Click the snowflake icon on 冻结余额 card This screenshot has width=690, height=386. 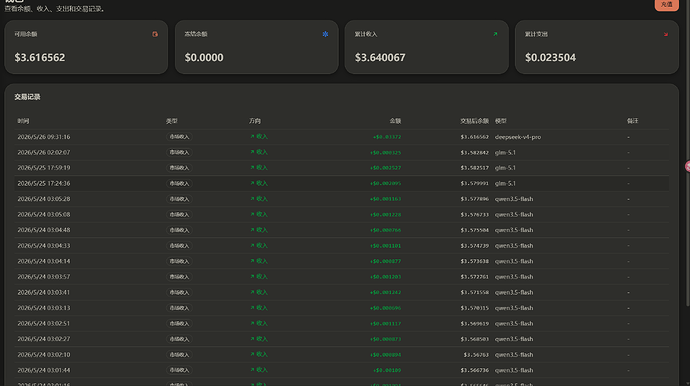[x=325, y=34]
